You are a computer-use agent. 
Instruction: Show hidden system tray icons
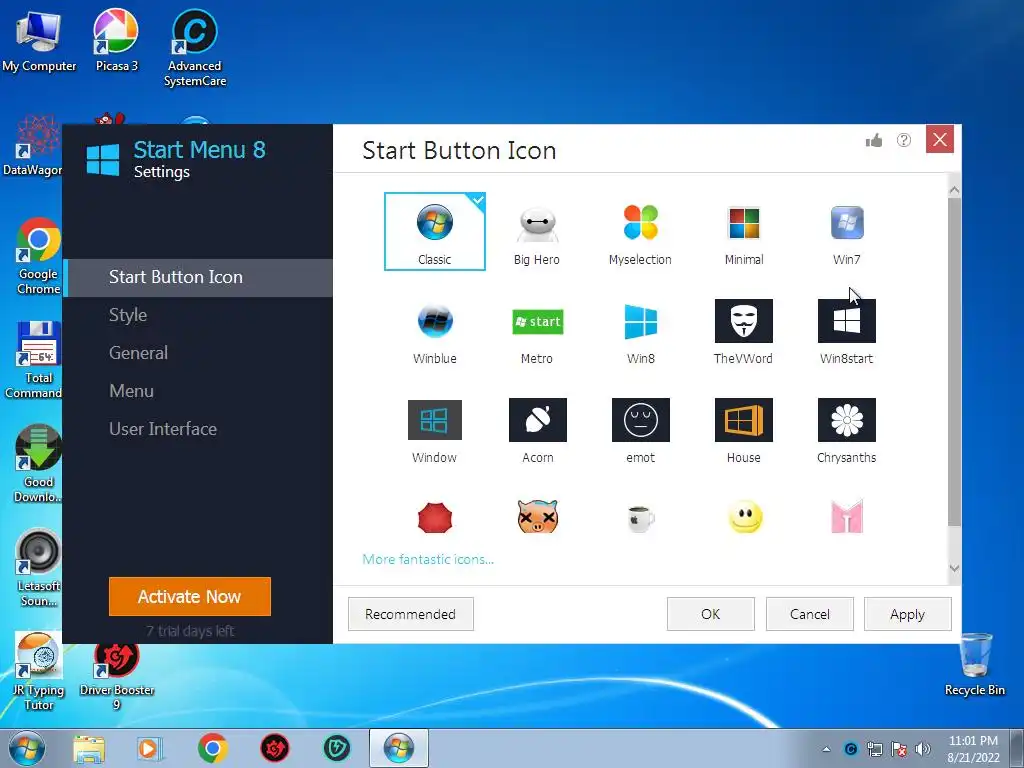click(x=827, y=749)
